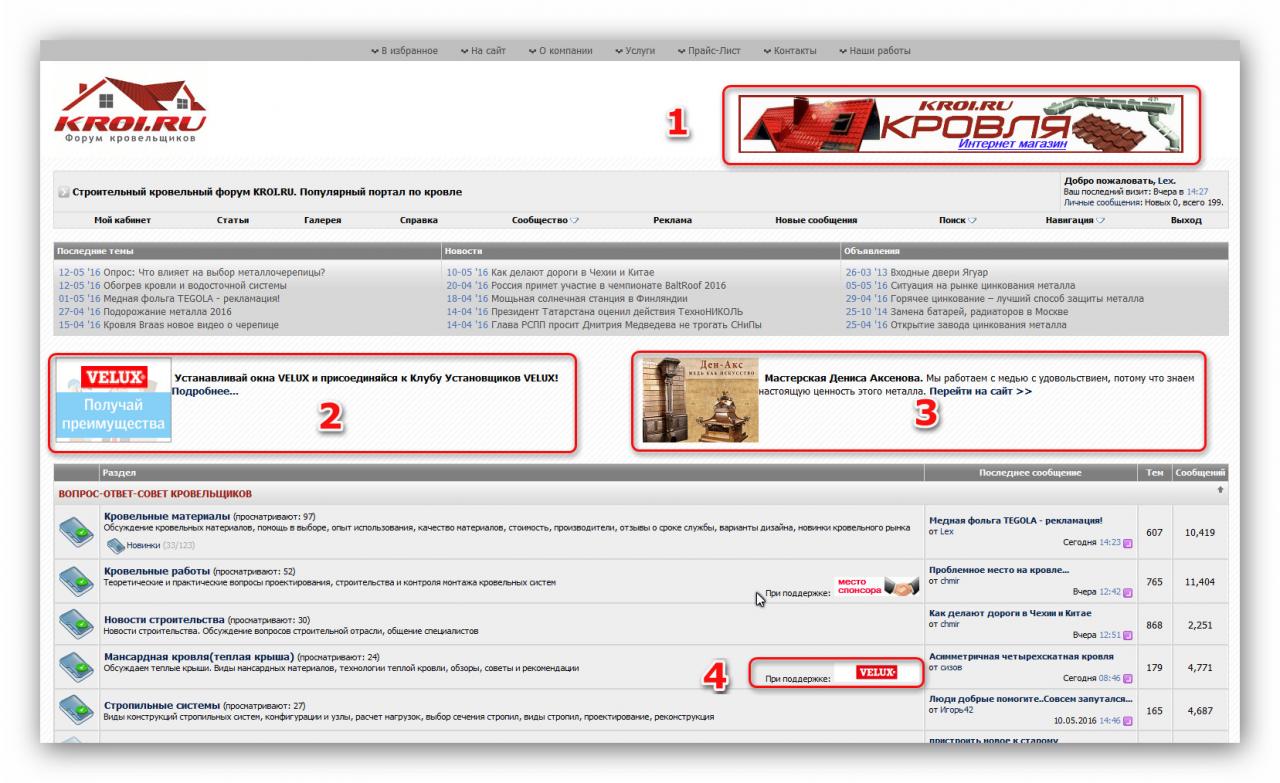This screenshot has width=1280, height=783.
Task: Click the KROI.RU Кровля Интернет магазин banner
Action: [960, 124]
